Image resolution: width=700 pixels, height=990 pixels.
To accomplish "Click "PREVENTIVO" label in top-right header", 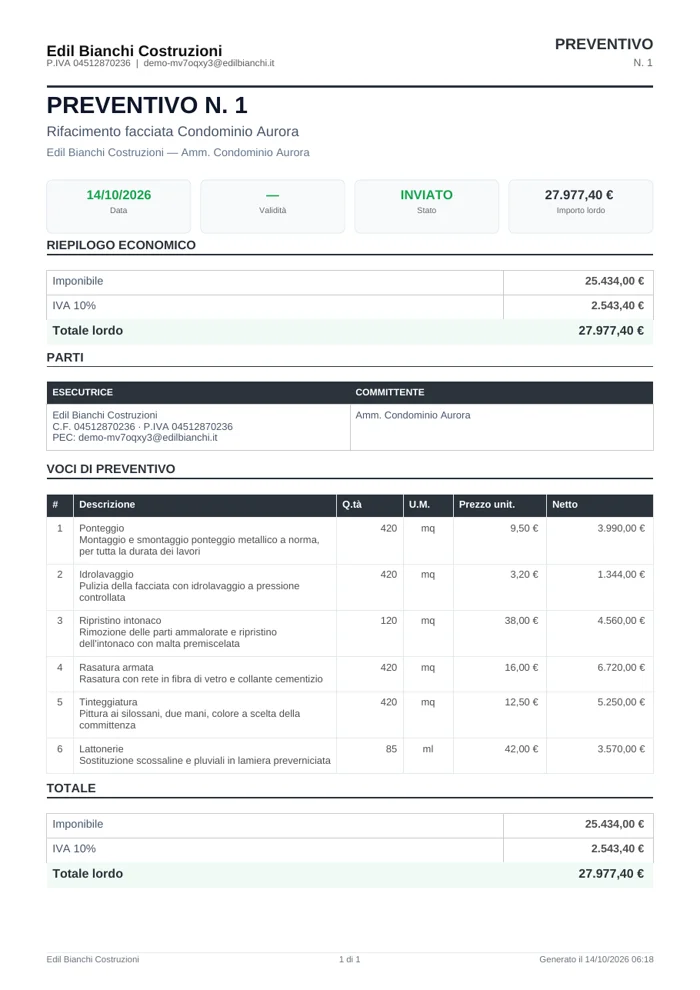I will 604,44.
